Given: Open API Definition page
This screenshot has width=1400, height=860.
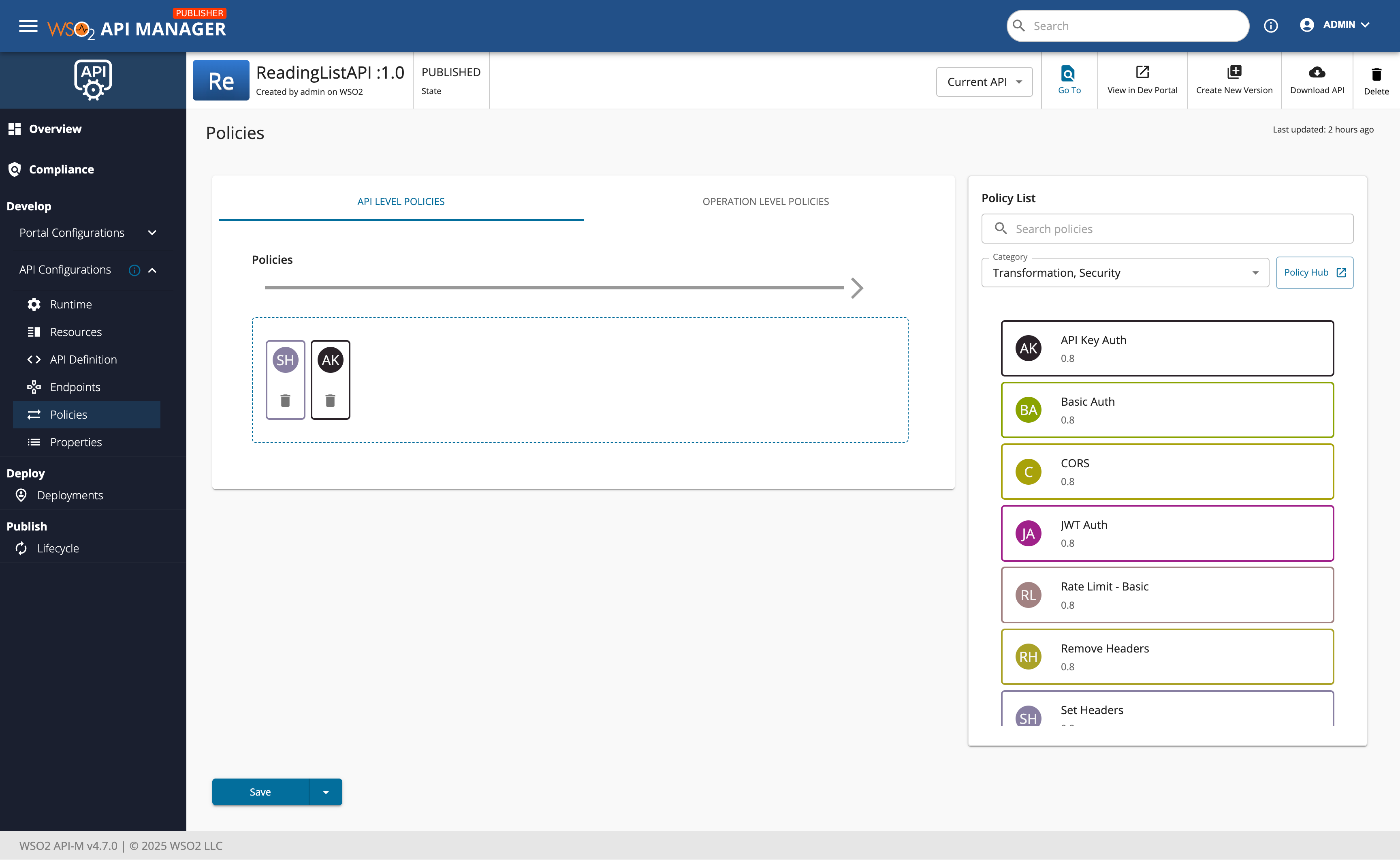Looking at the screenshot, I should coord(86,359).
